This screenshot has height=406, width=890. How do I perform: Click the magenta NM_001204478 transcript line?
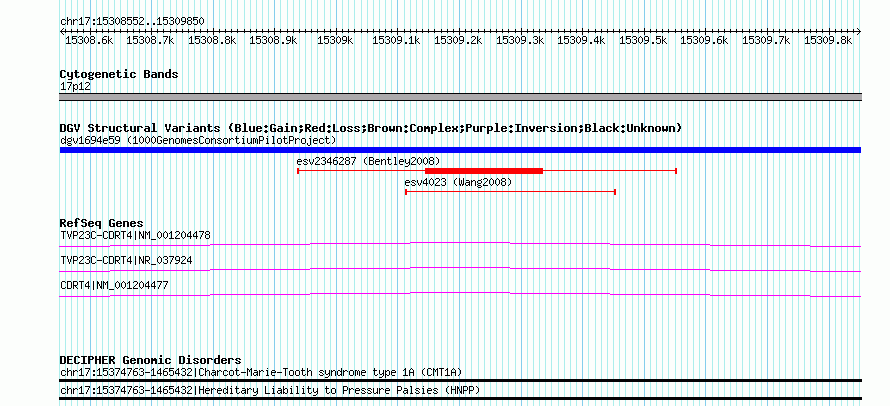point(460,244)
